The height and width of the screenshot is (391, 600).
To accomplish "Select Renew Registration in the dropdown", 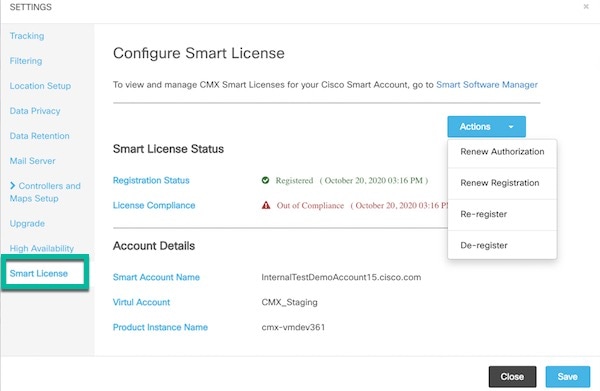I will point(502,183).
